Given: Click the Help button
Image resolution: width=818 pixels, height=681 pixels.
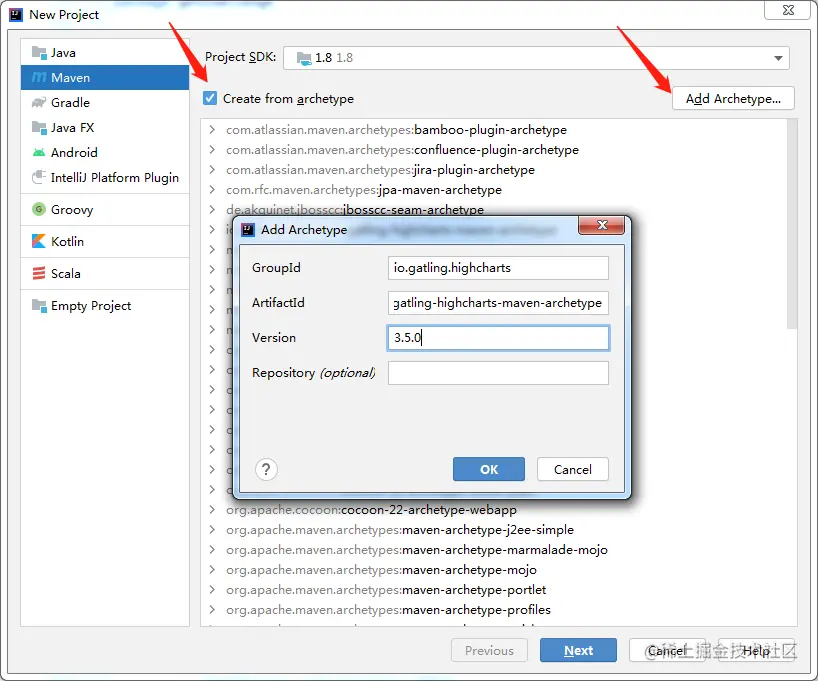Looking at the screenshot, I should pyautogui.click(x=756, y=650).
